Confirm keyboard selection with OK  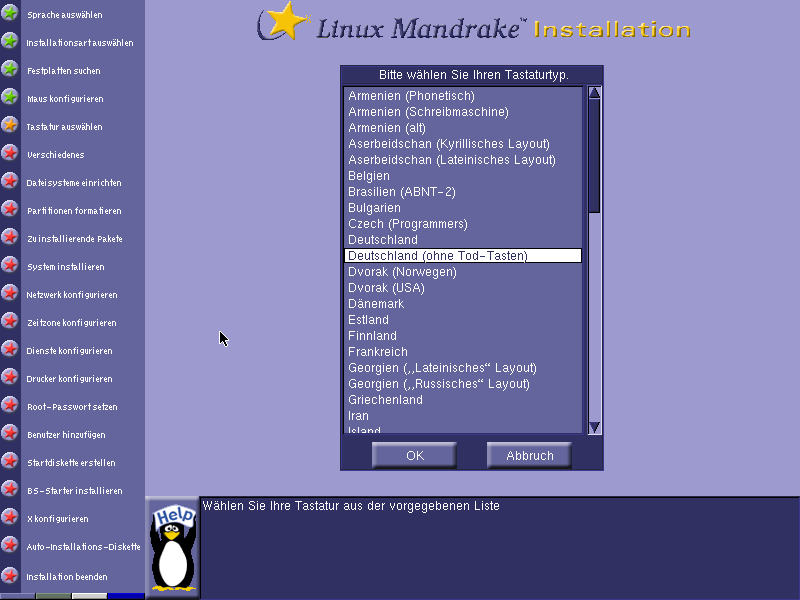(x=414, y=455)
